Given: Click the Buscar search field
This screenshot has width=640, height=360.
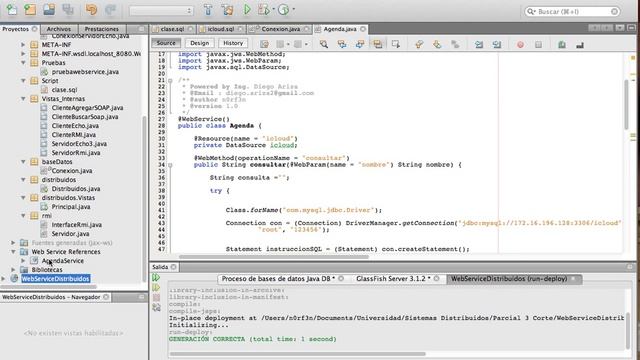Looking at the screenshot, I should coord(572,11).
